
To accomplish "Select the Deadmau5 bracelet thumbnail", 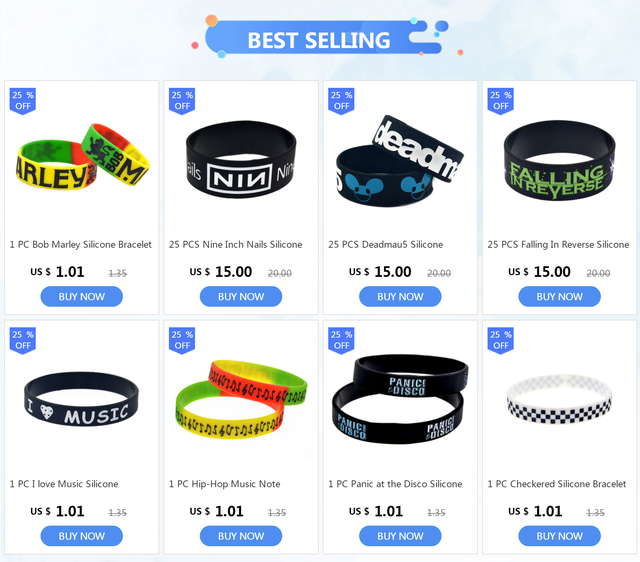I will (x=399, y=160).
